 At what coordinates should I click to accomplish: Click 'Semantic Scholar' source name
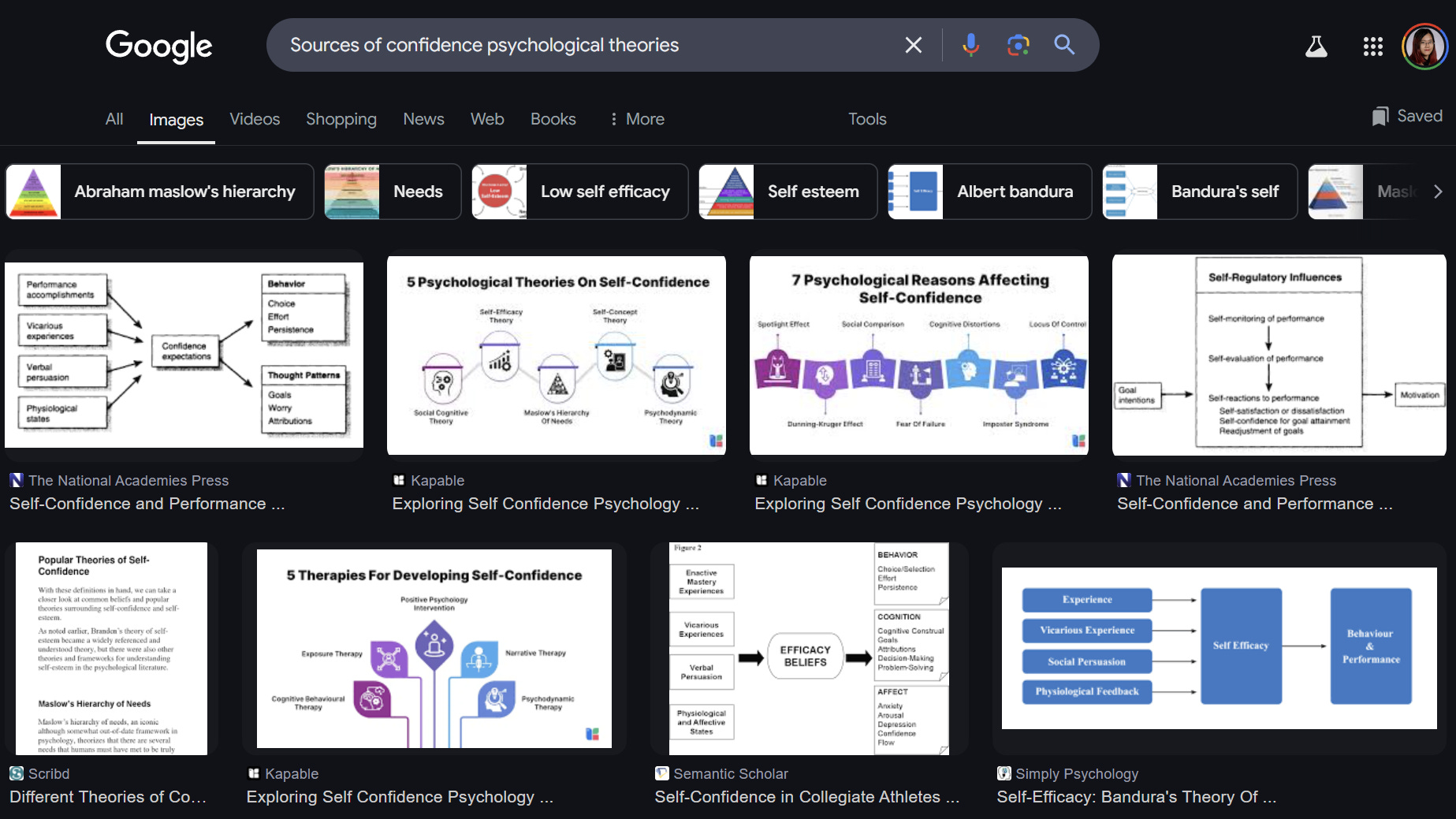(x=731, y=774)
